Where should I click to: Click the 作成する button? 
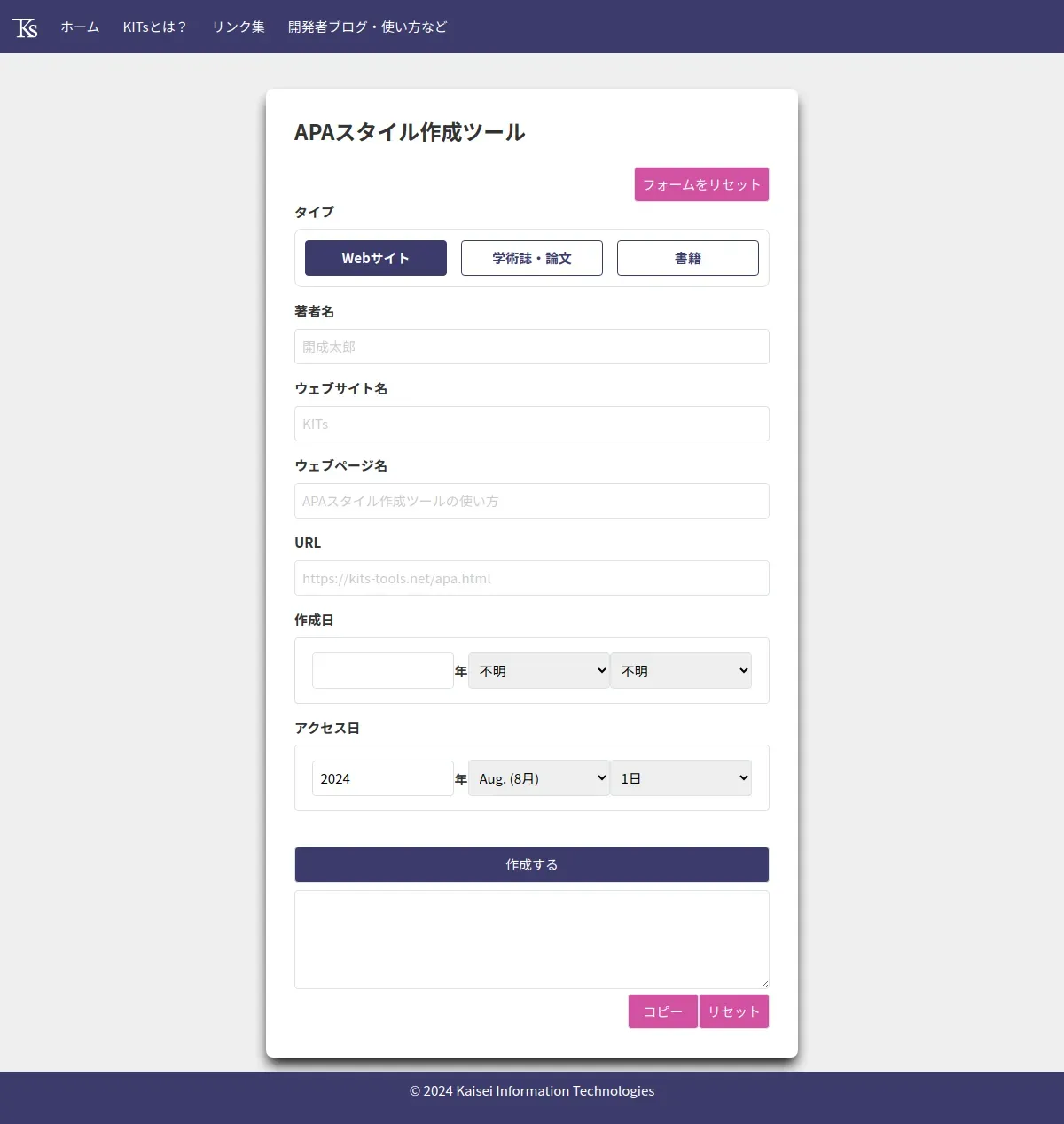pos(532,864)
